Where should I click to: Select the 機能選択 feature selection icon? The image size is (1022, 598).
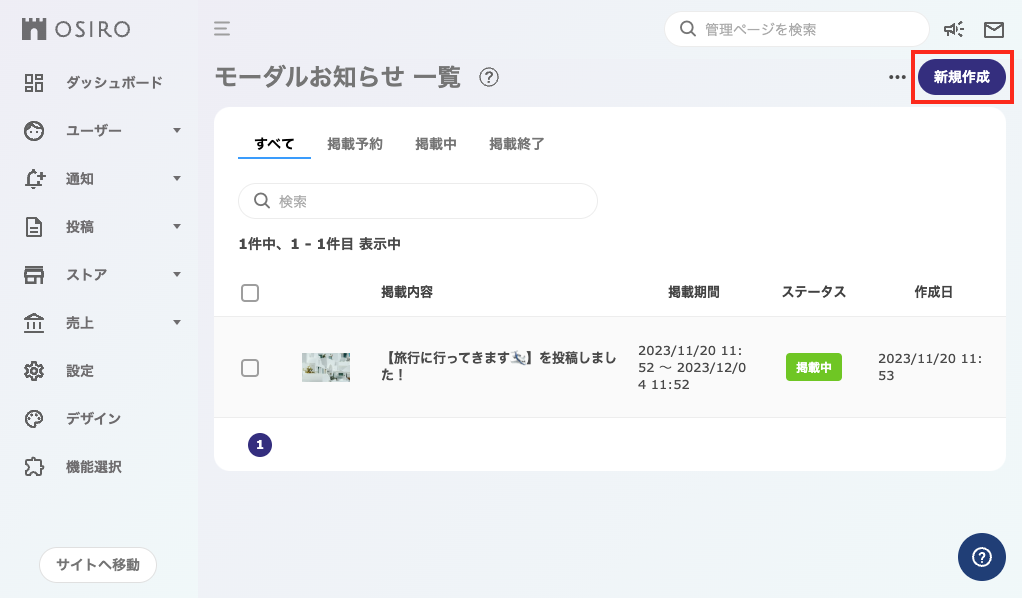34,466
